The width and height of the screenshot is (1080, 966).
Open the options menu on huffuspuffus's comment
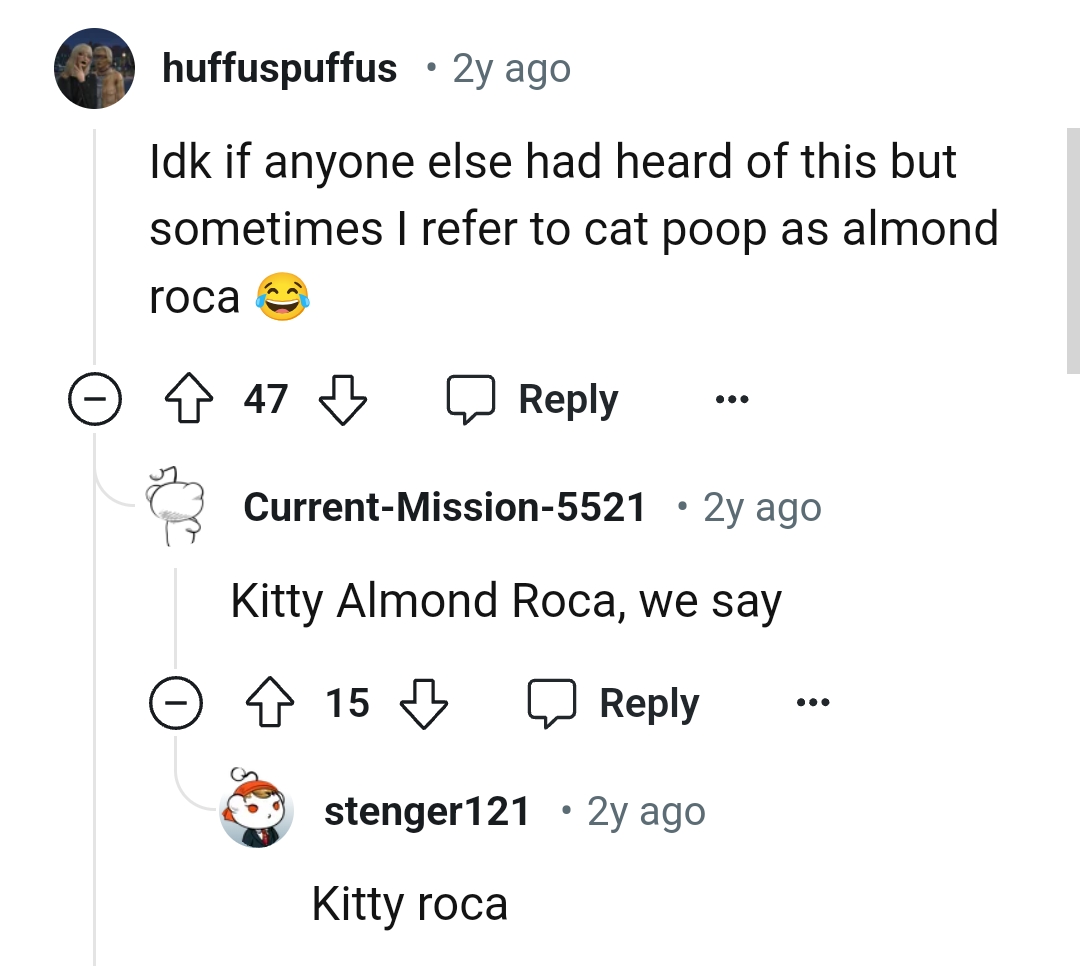[x=733, y=399]
